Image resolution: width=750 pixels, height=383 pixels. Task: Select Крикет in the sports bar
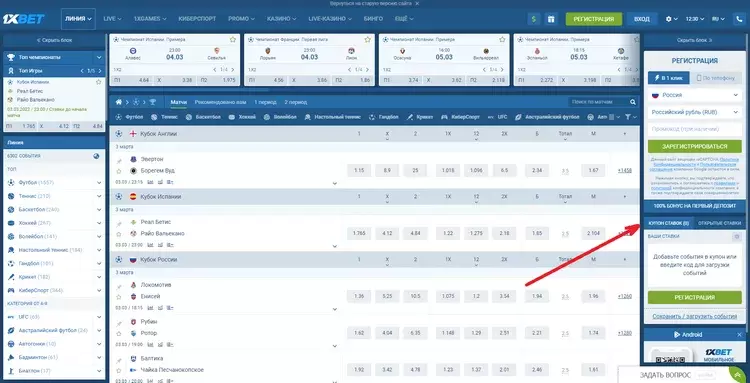point(419,117)
